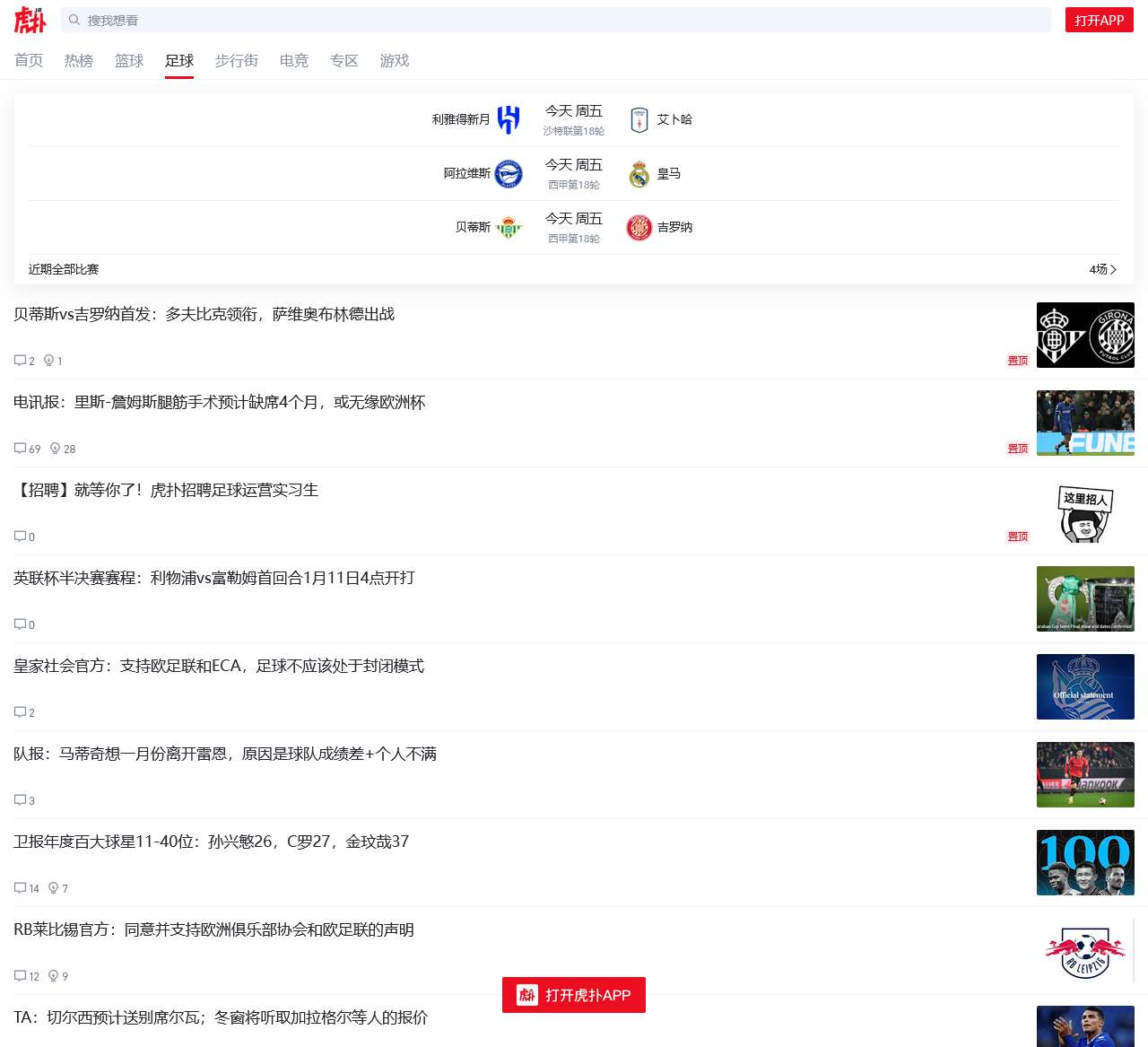This screenshot has width=1148, height=1047.
Task: Open the 英联杯半决赛赛程 article
Action: tap(214, 578)
